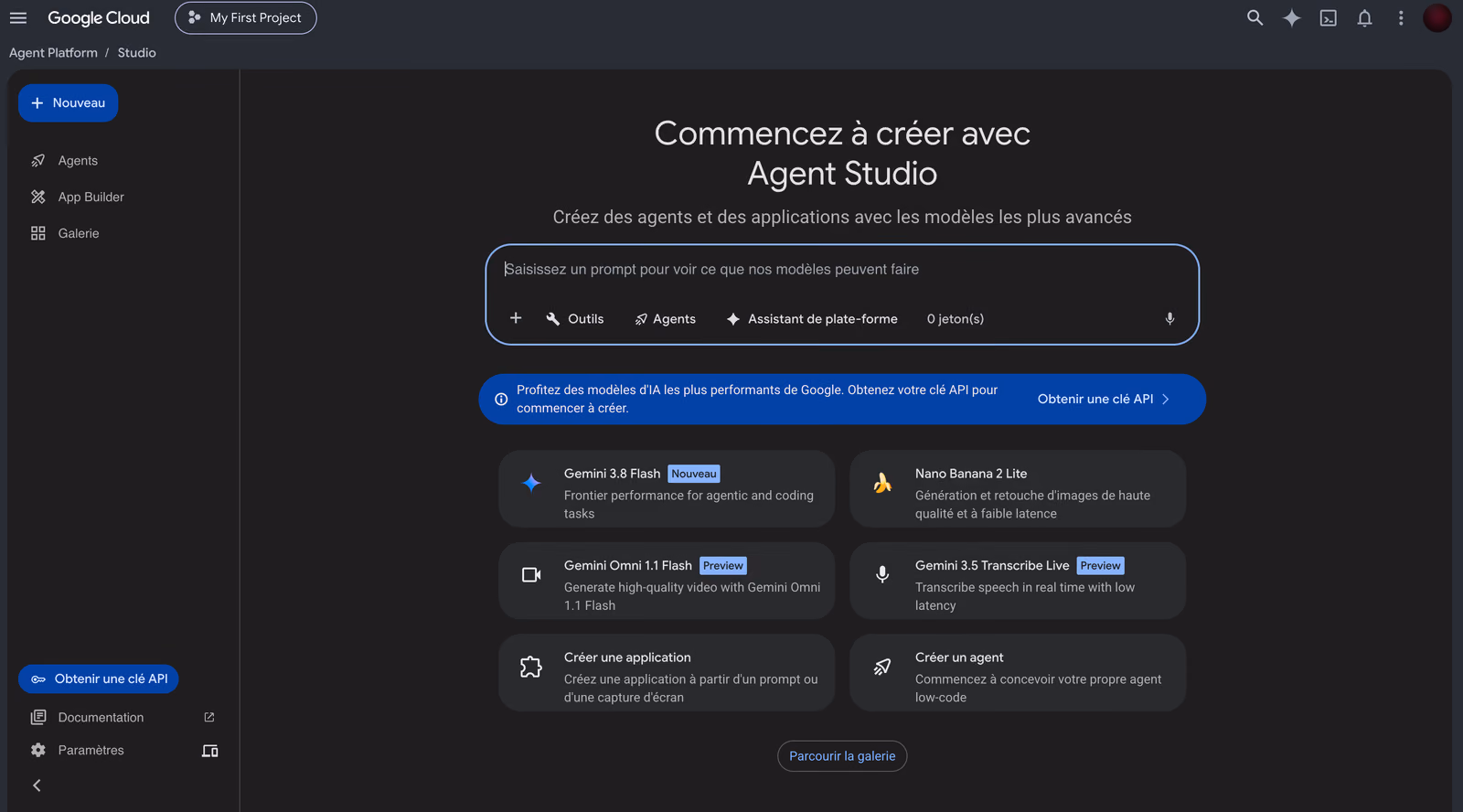Open the My First Project selector
This screenshot has height=812, width=1463.
[x=245, y=17]
